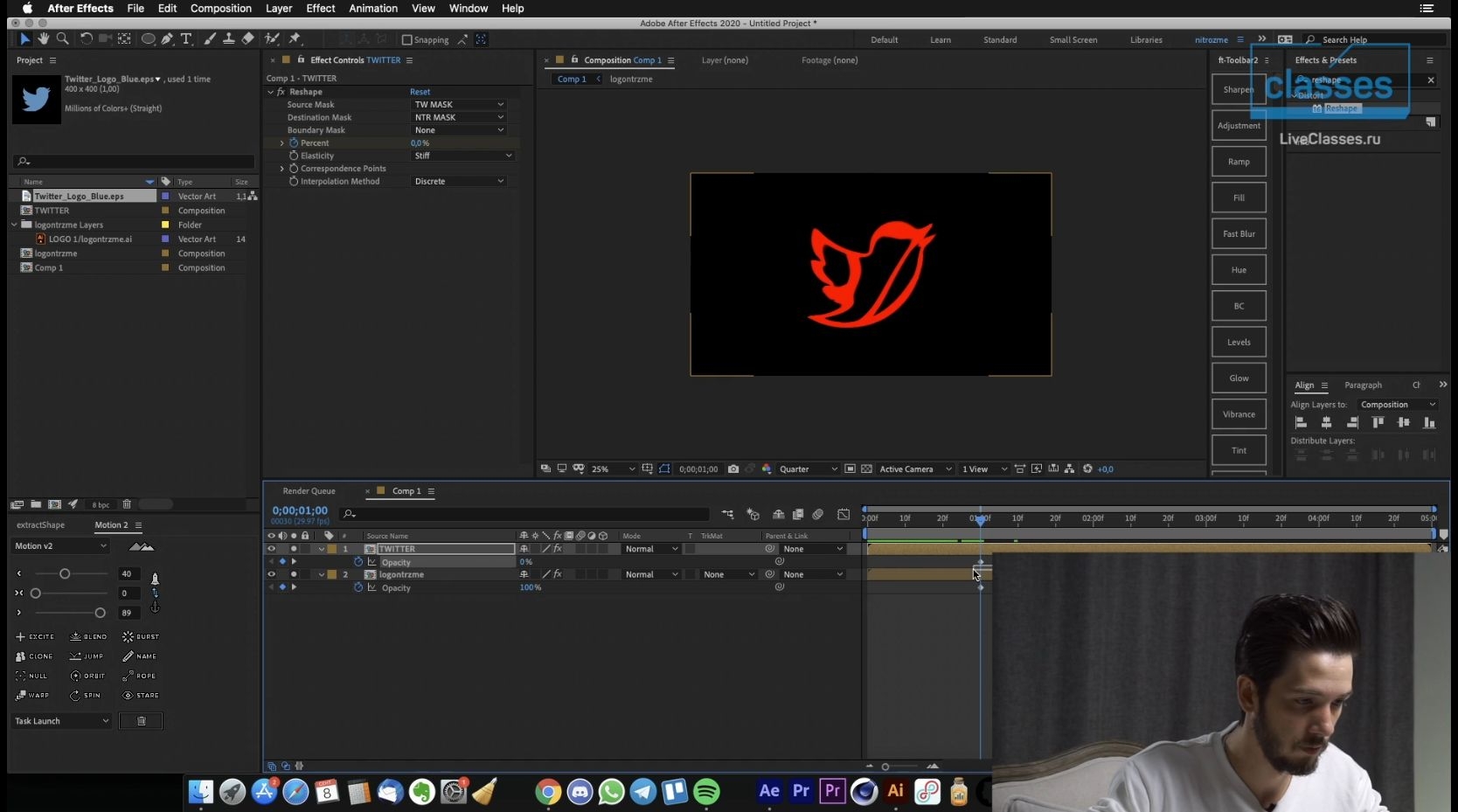Select the Ellipse shape tool
The image size is (1458, 812).
click(148, 39)
